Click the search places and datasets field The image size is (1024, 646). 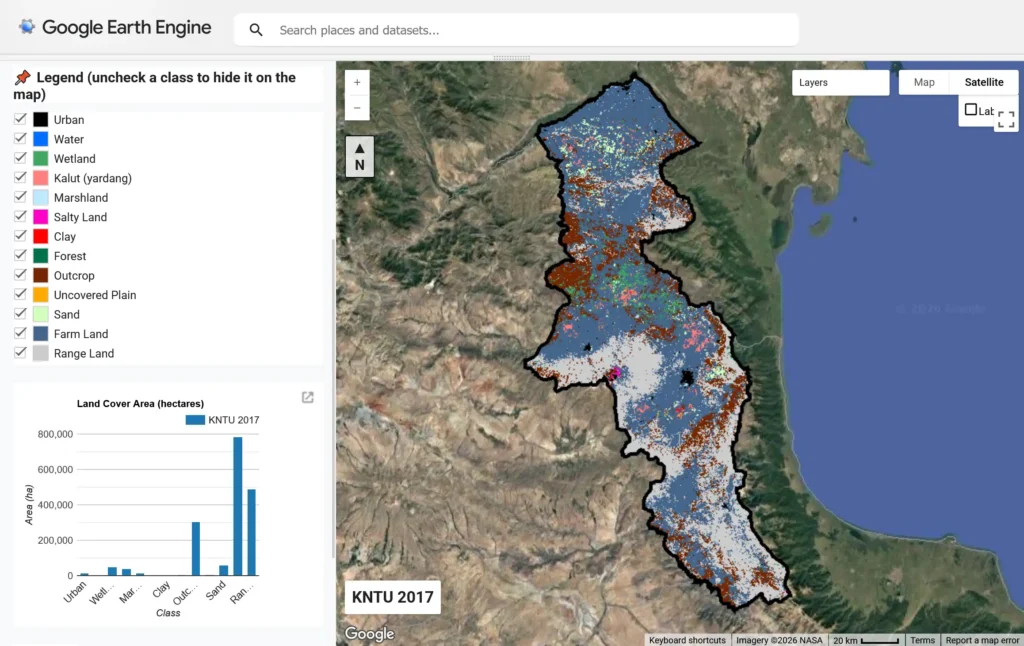(516, 30)
